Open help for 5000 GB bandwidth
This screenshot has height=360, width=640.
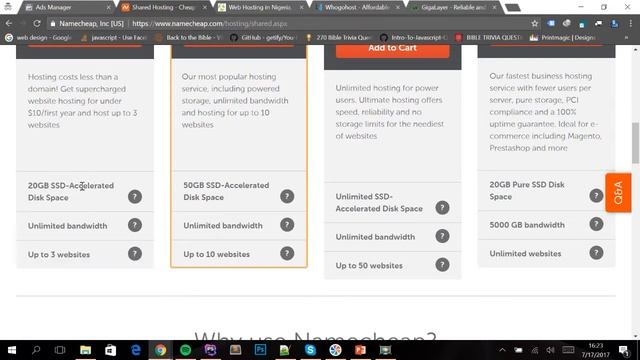(596, 224)
